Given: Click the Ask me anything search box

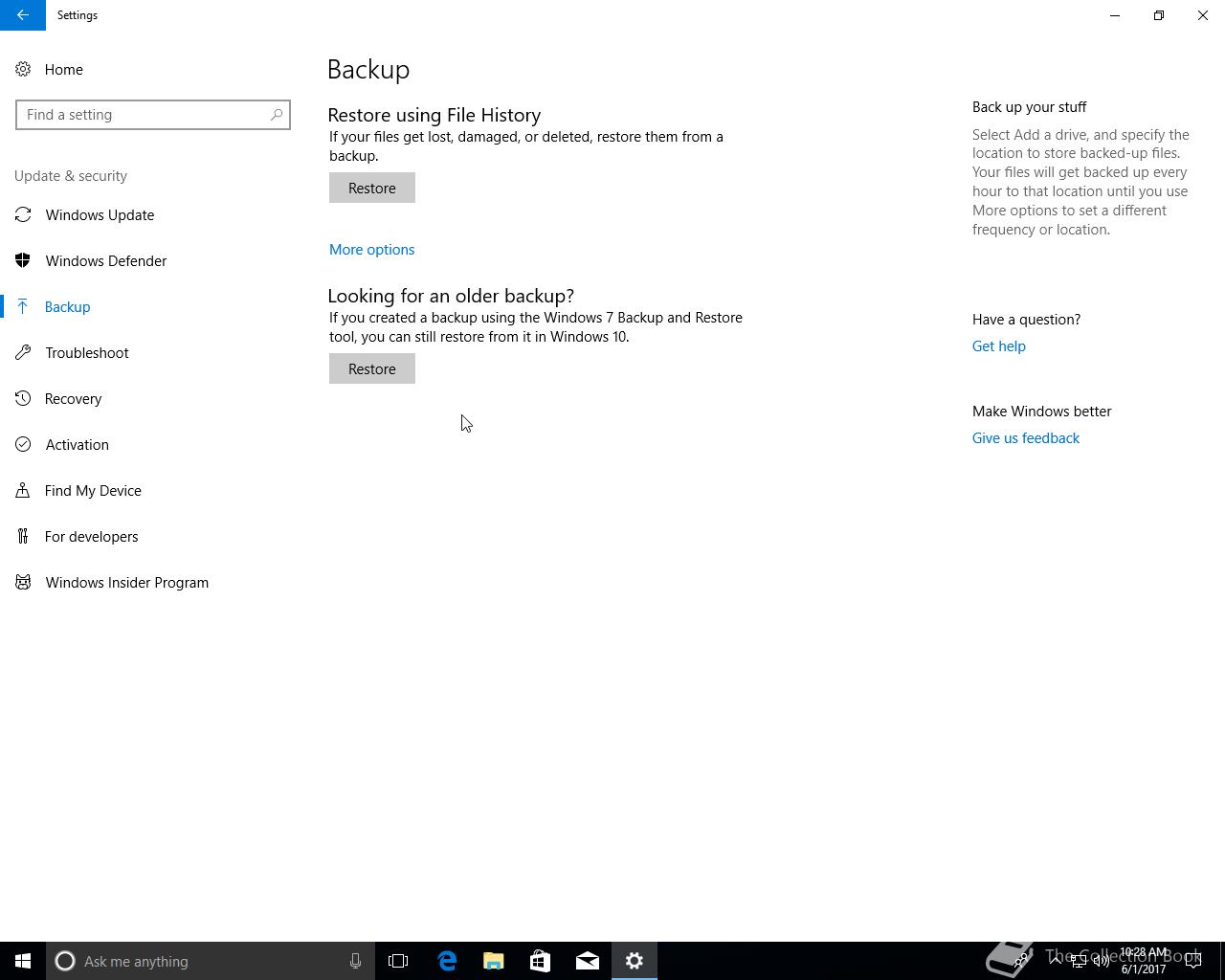Looking at the screenshot, I should click(211, 961).
